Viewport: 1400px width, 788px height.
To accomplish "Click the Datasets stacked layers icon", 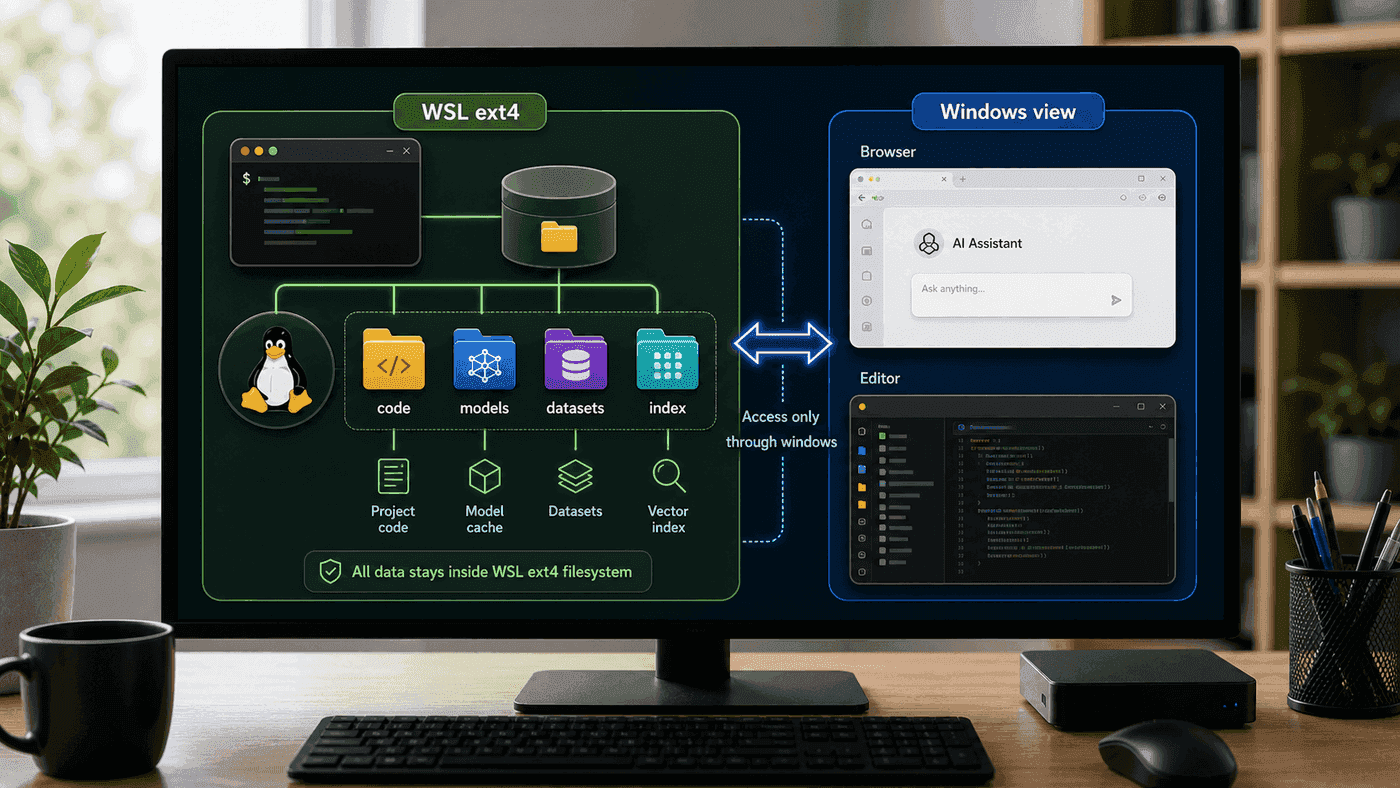I will (575, 476).
